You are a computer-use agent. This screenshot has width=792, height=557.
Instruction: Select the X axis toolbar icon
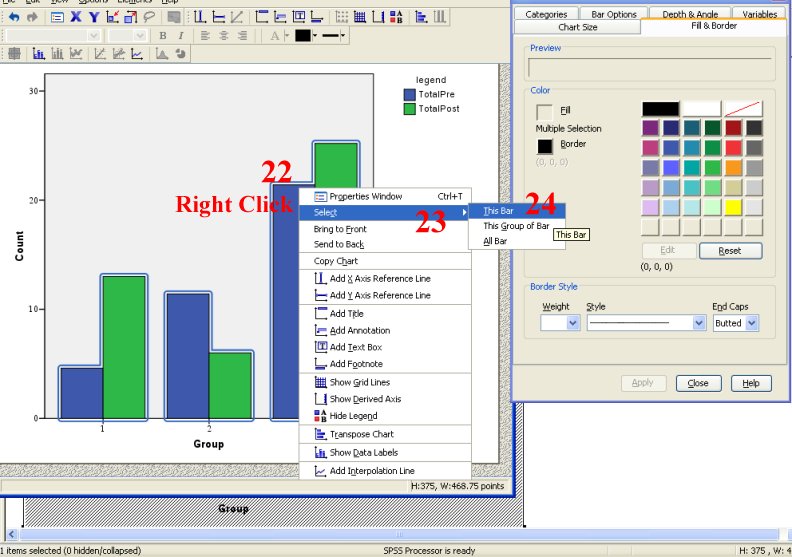coord(76,17)
